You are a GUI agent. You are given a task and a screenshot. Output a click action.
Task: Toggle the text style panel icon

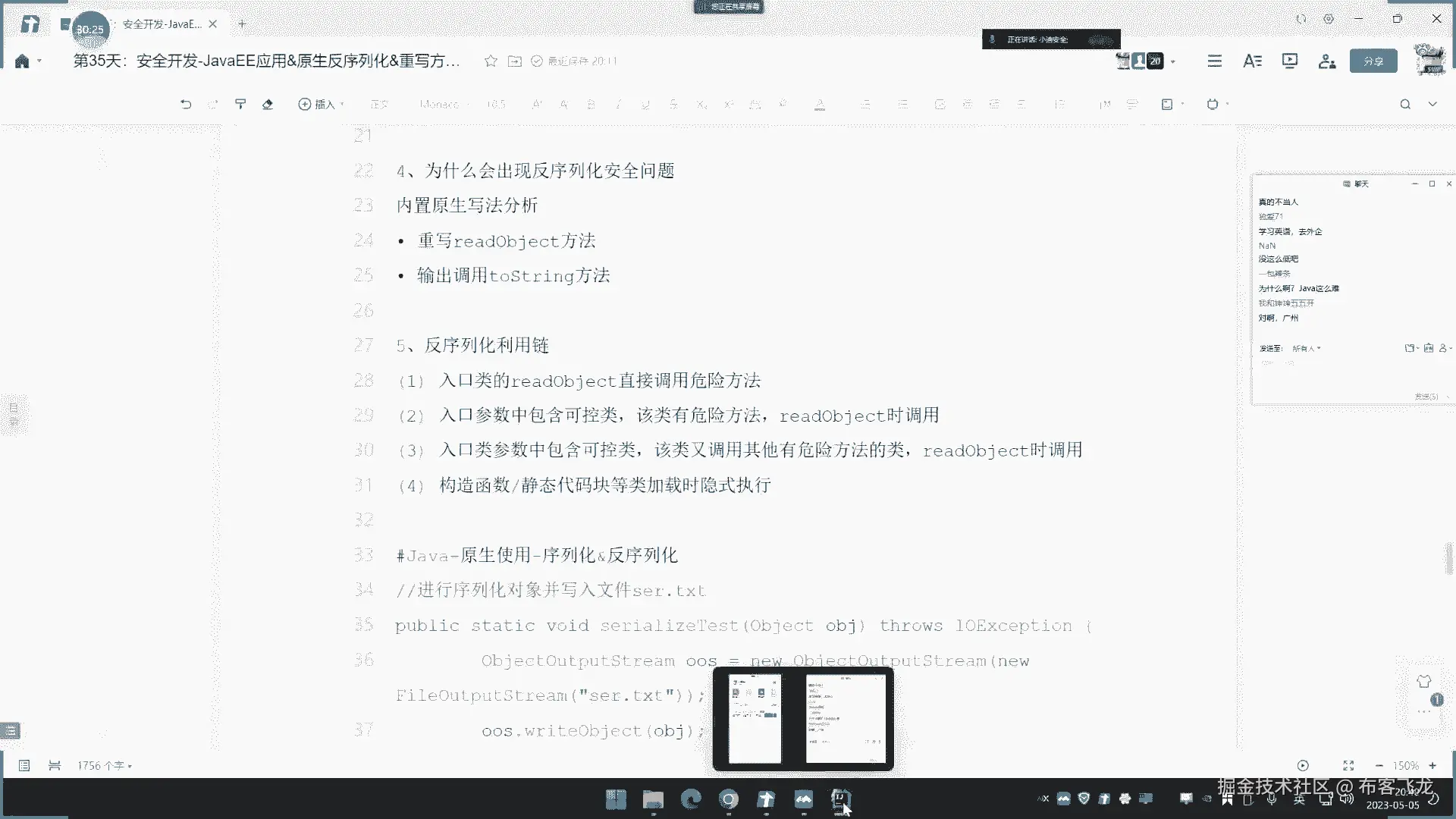(1252, 61)
